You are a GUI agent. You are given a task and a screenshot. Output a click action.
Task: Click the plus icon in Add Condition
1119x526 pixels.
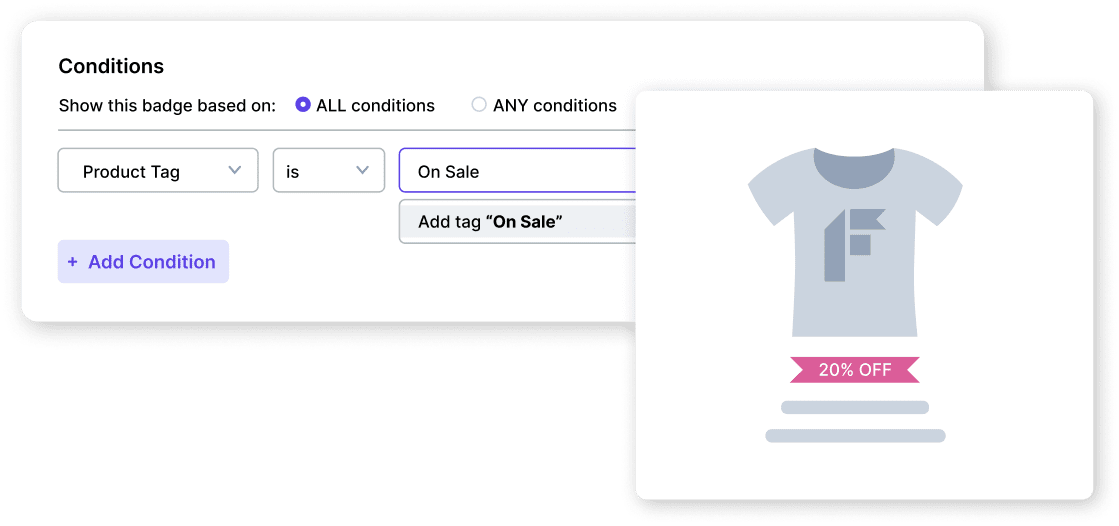click(x=72, y=262)
